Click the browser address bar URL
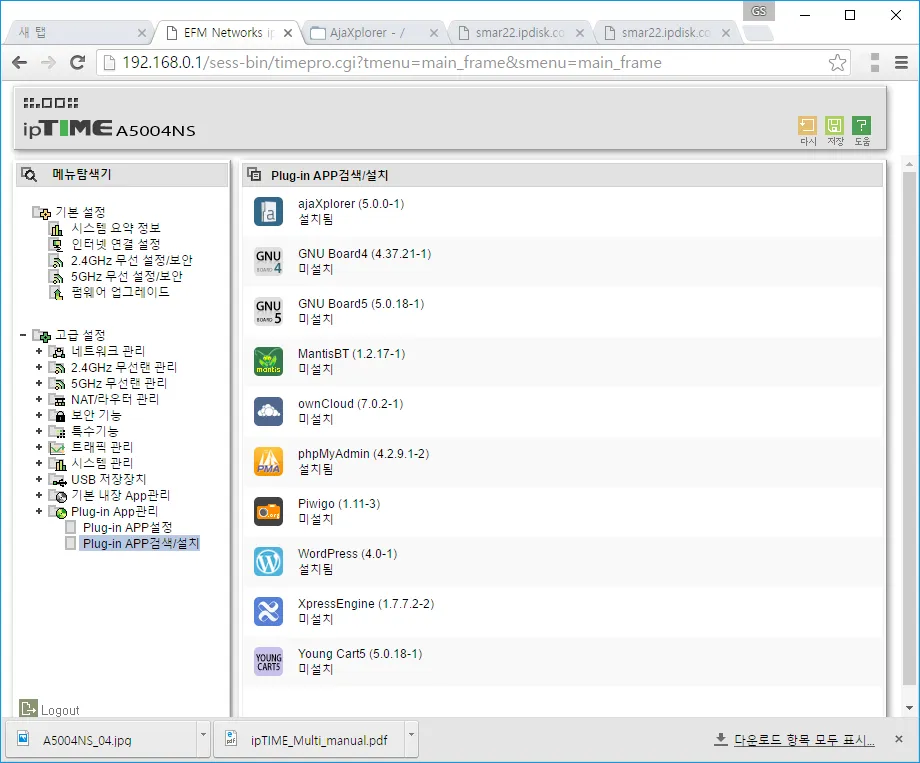The width and height of the screenshot is (920, 763). (x=392, y=62)
